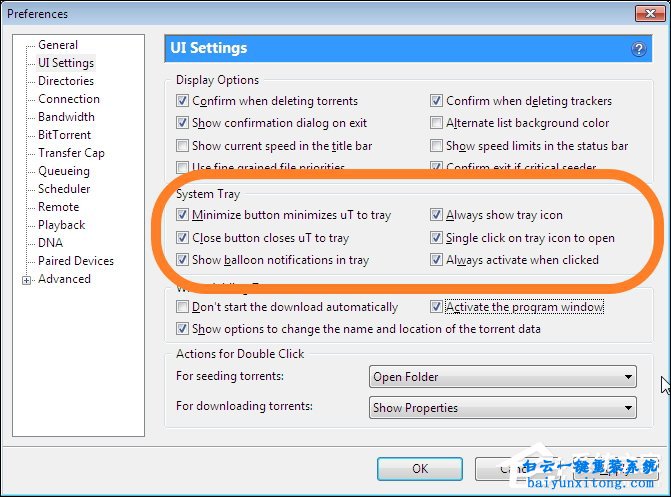
Task: Uncheck Show balloon notifications in tray
Action: pyautogui.click(x=182, y=260)
